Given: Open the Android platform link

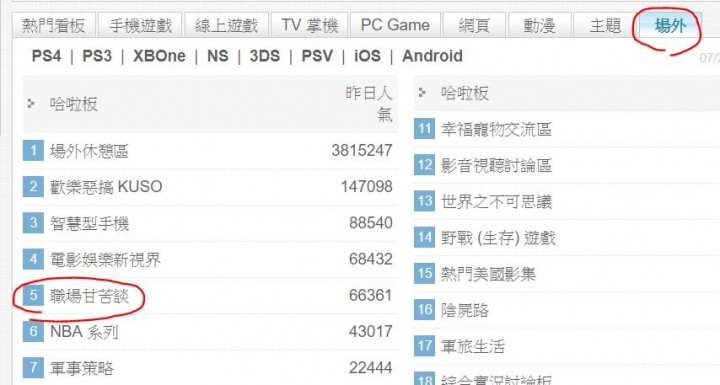Looking at the screenshot, I should 433,56.
